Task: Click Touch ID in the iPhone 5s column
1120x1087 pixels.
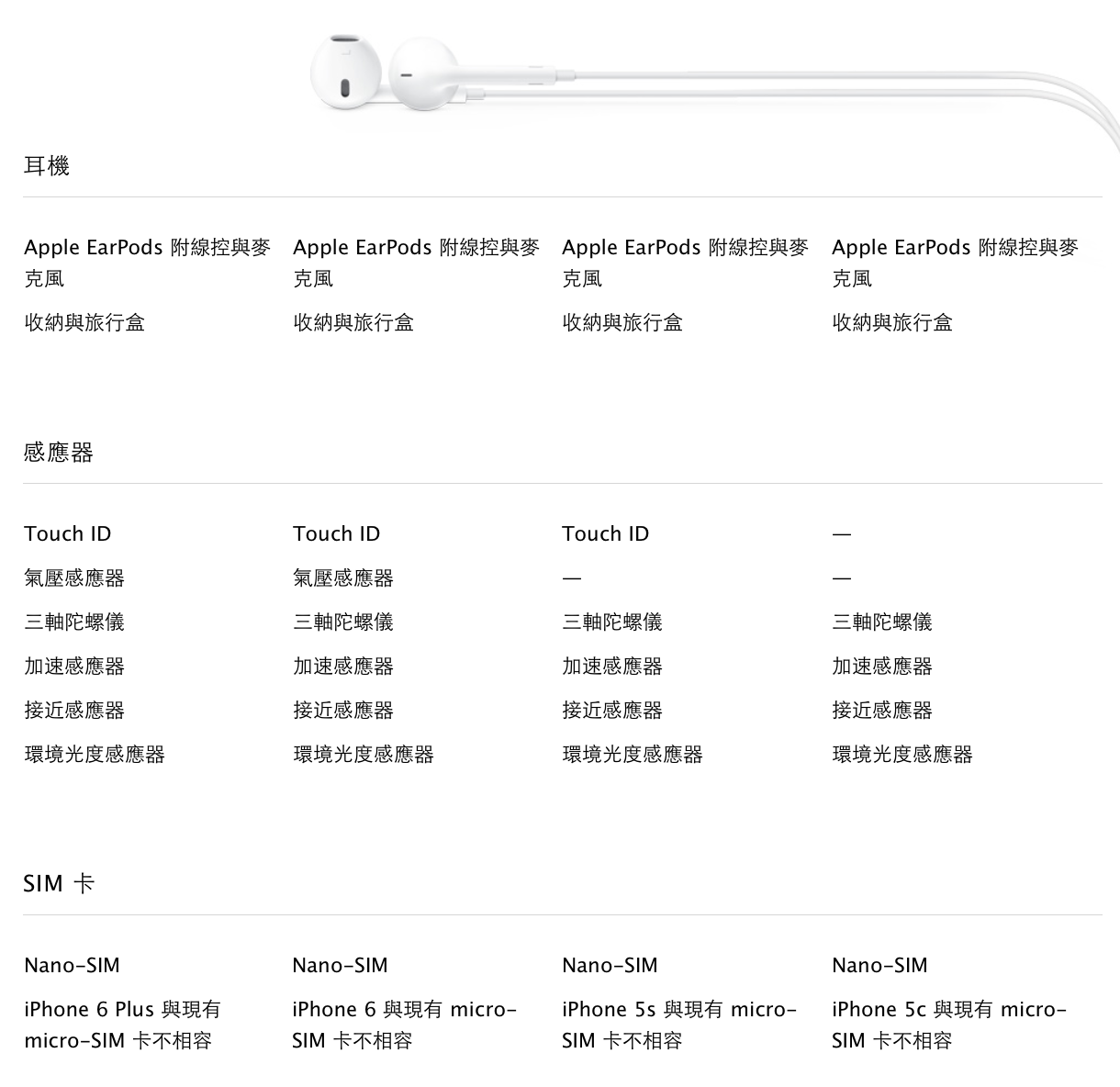Action: coord(606,534)
